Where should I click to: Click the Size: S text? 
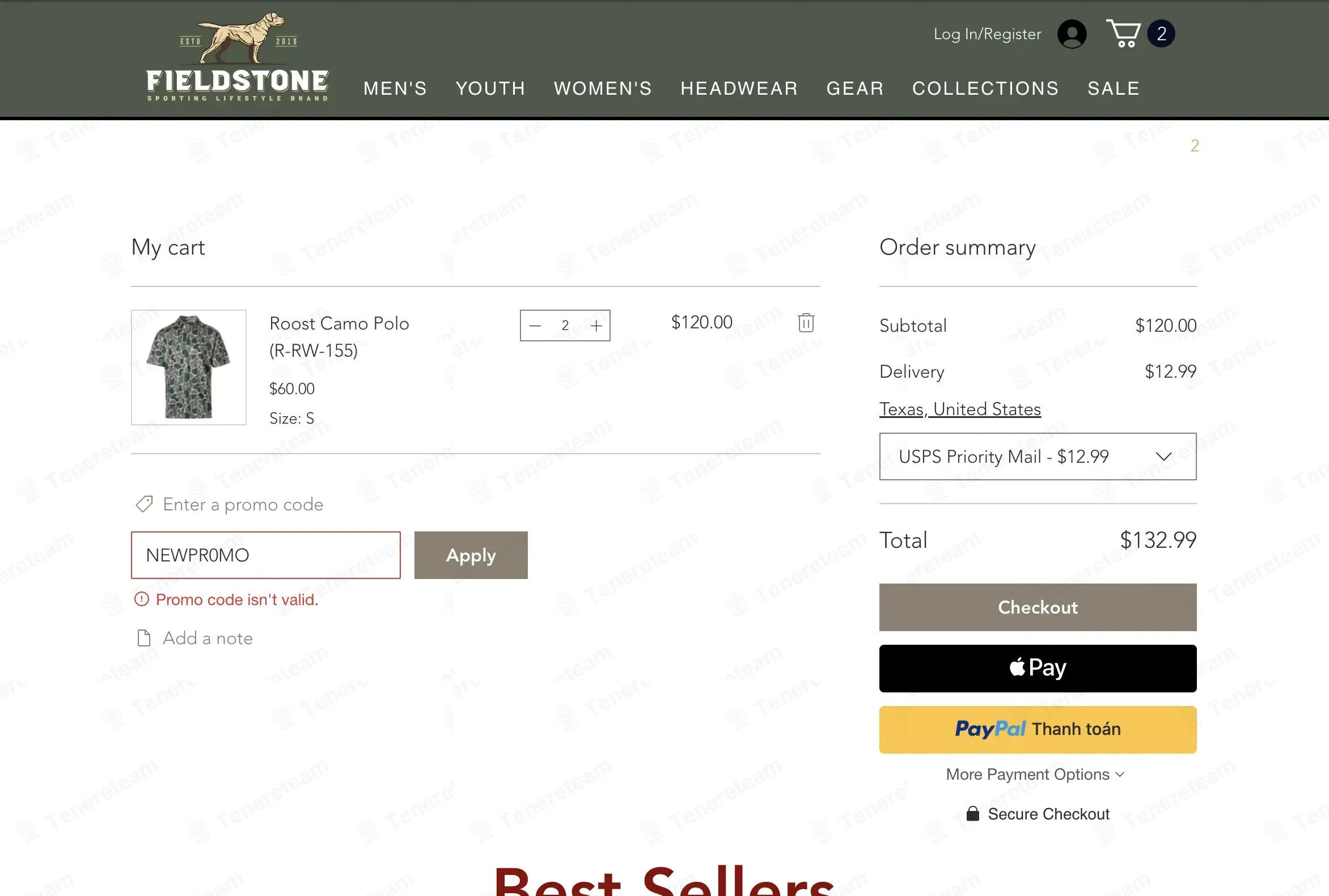click(x=291, y=419)
